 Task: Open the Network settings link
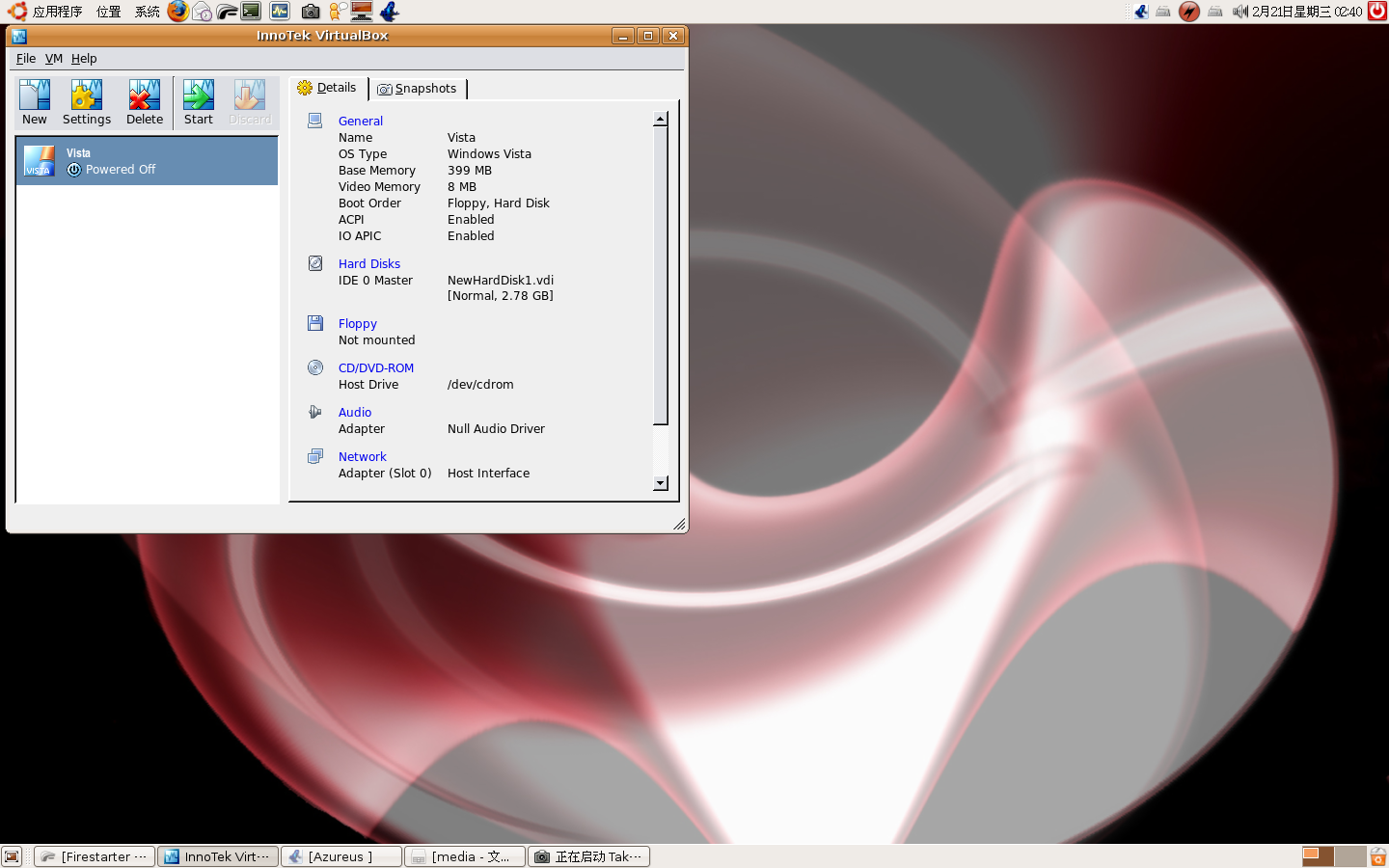point(363,457)
